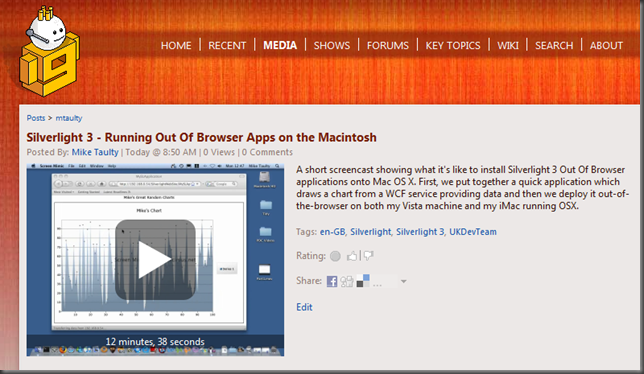This screenshot has height=374, width=644.
Task: Expand the Share options dropdown arrow
Action: (x=403, y=282)
